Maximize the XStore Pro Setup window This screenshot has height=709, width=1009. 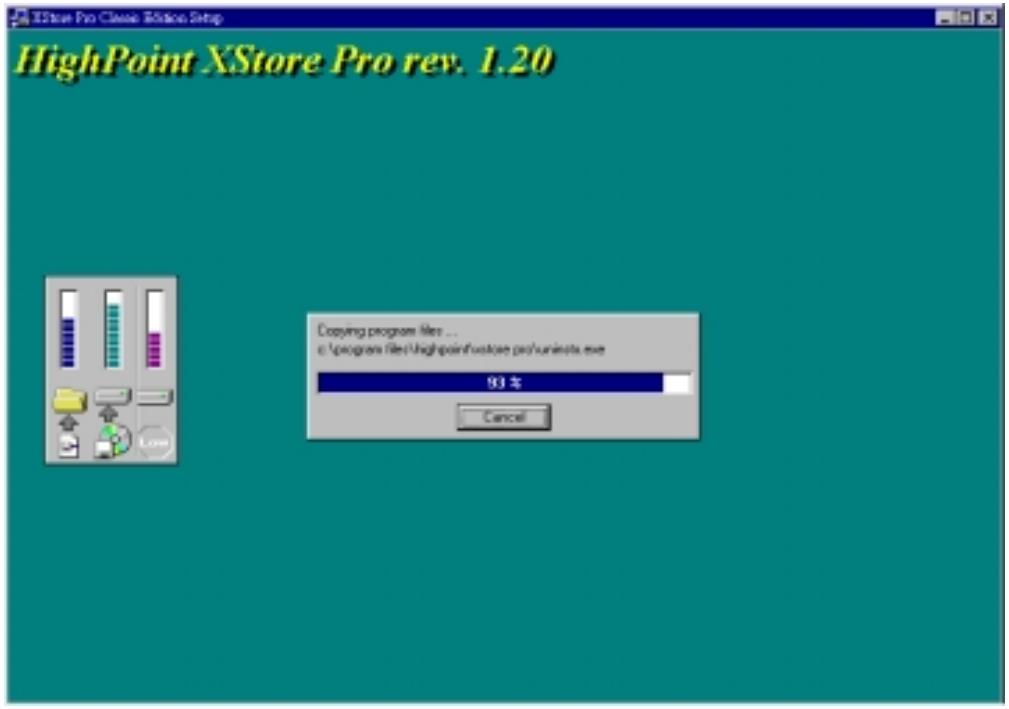tap(965, 17)
